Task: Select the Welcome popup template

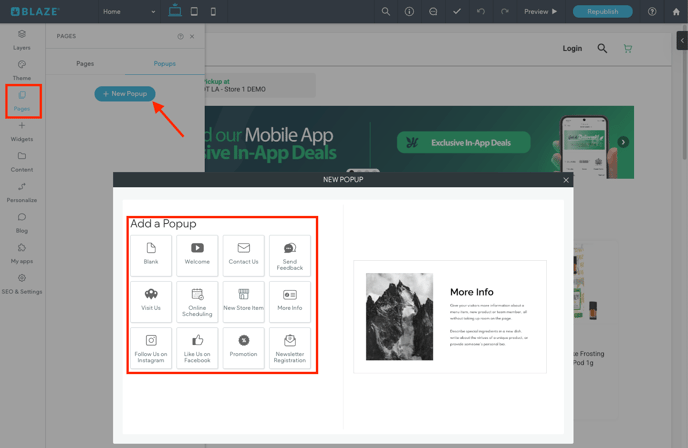Action: pos(197,254)
